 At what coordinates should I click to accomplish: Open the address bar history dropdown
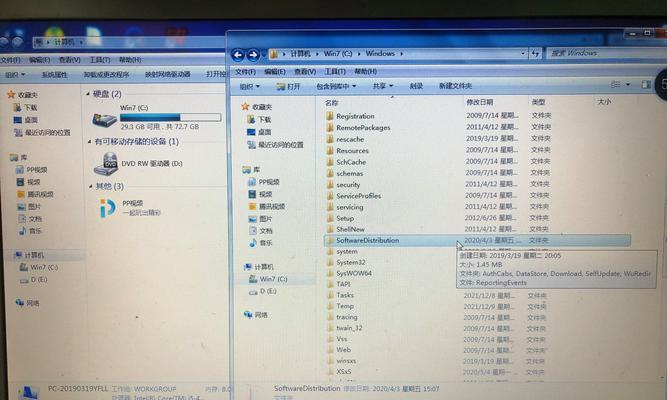click(x=523, y=54)
